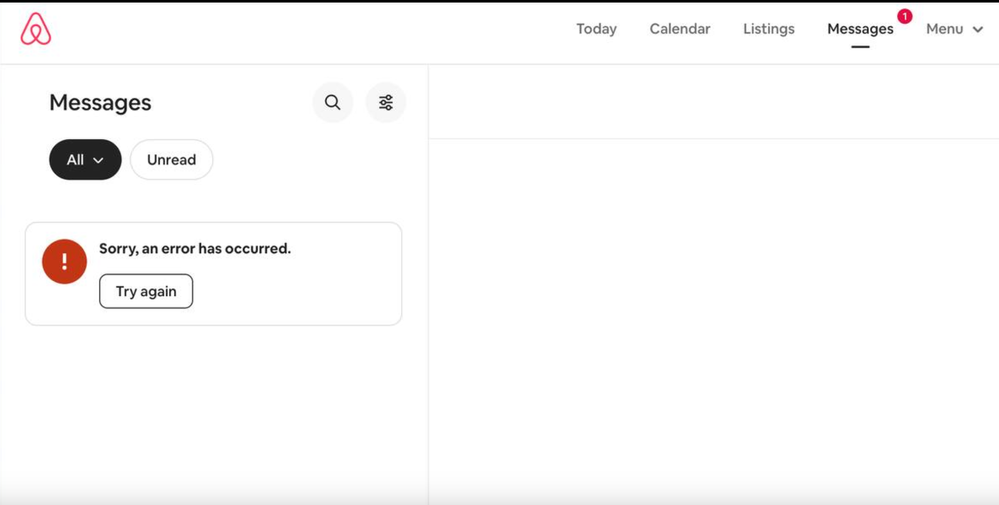Open the message search icon

tap(333, 103)
